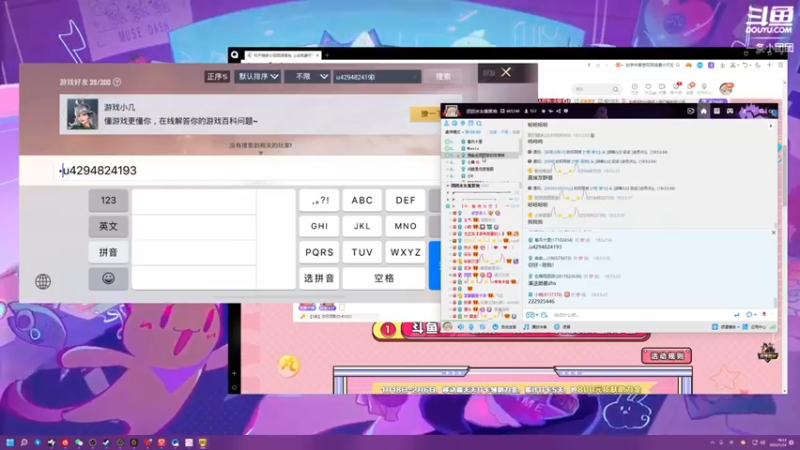Click the 搜索 button in friends panel

(x=443, y=77)
